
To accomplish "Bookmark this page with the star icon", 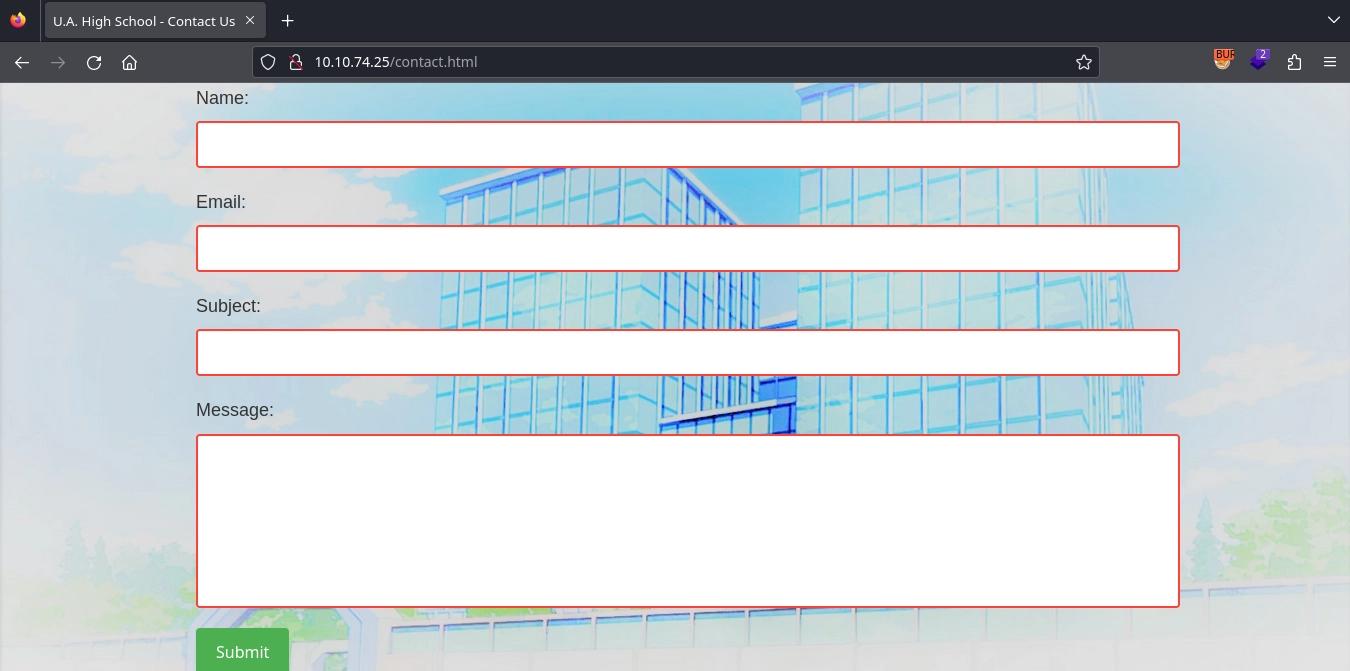I will (1083, 62).
